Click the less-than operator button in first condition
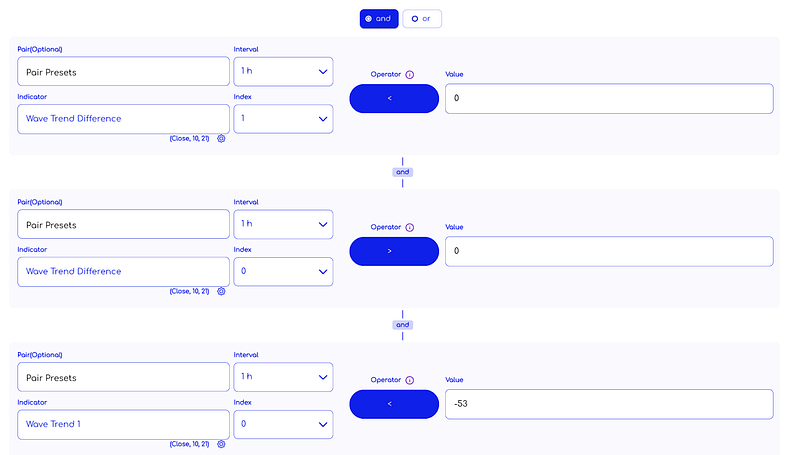800x455 pixels. (394, 98)
